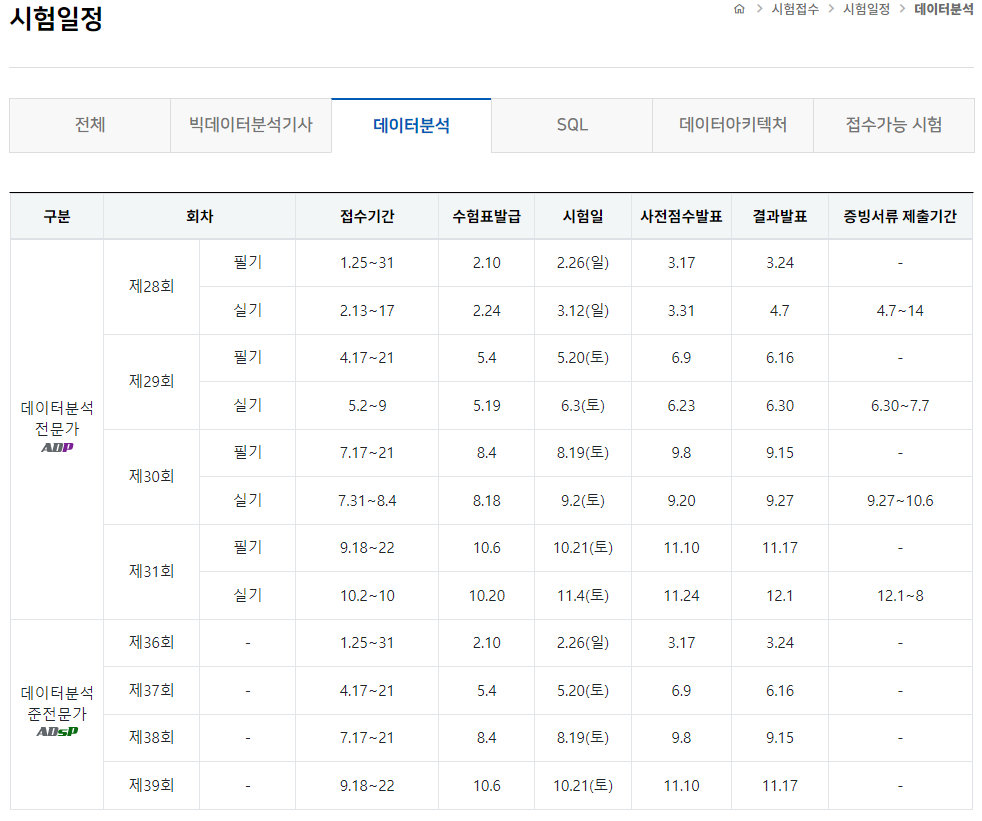
Task: Click the 제37회 row label
Action: pyautogui.click(x=152, y=691)
